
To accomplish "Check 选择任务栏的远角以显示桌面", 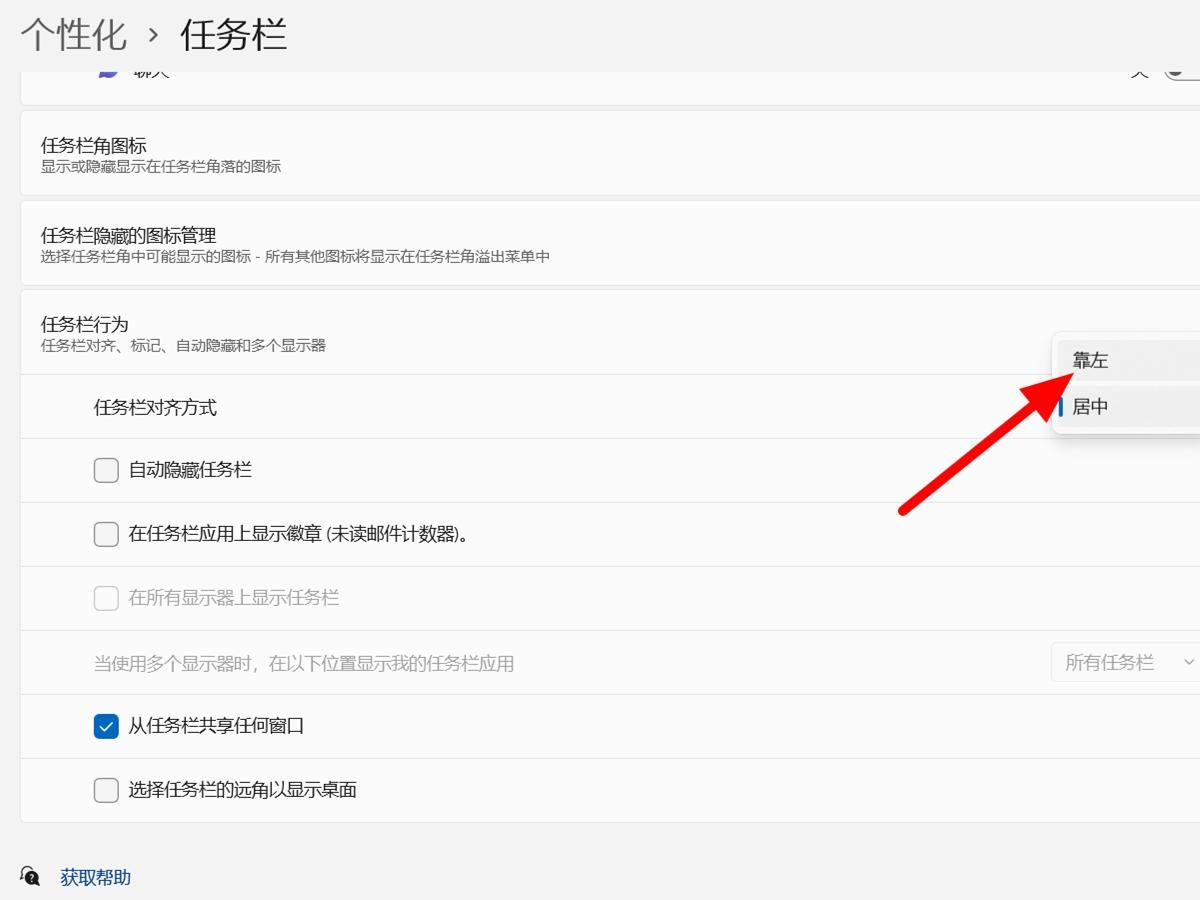I will click(x=106, y=790).
